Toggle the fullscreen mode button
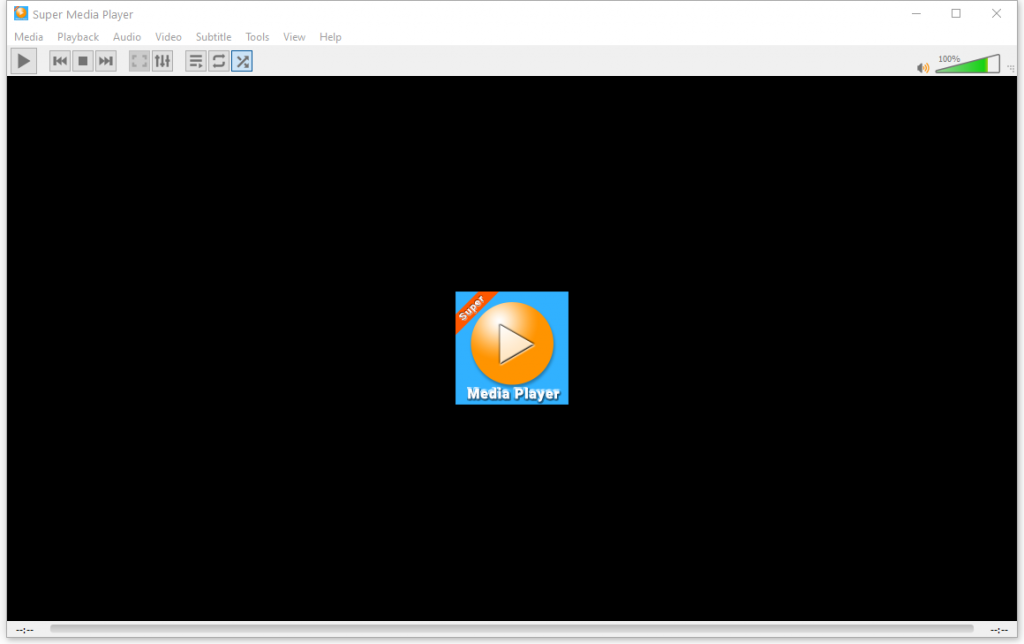This screenshot has width=1024, height=644. (x=138, y=60)
